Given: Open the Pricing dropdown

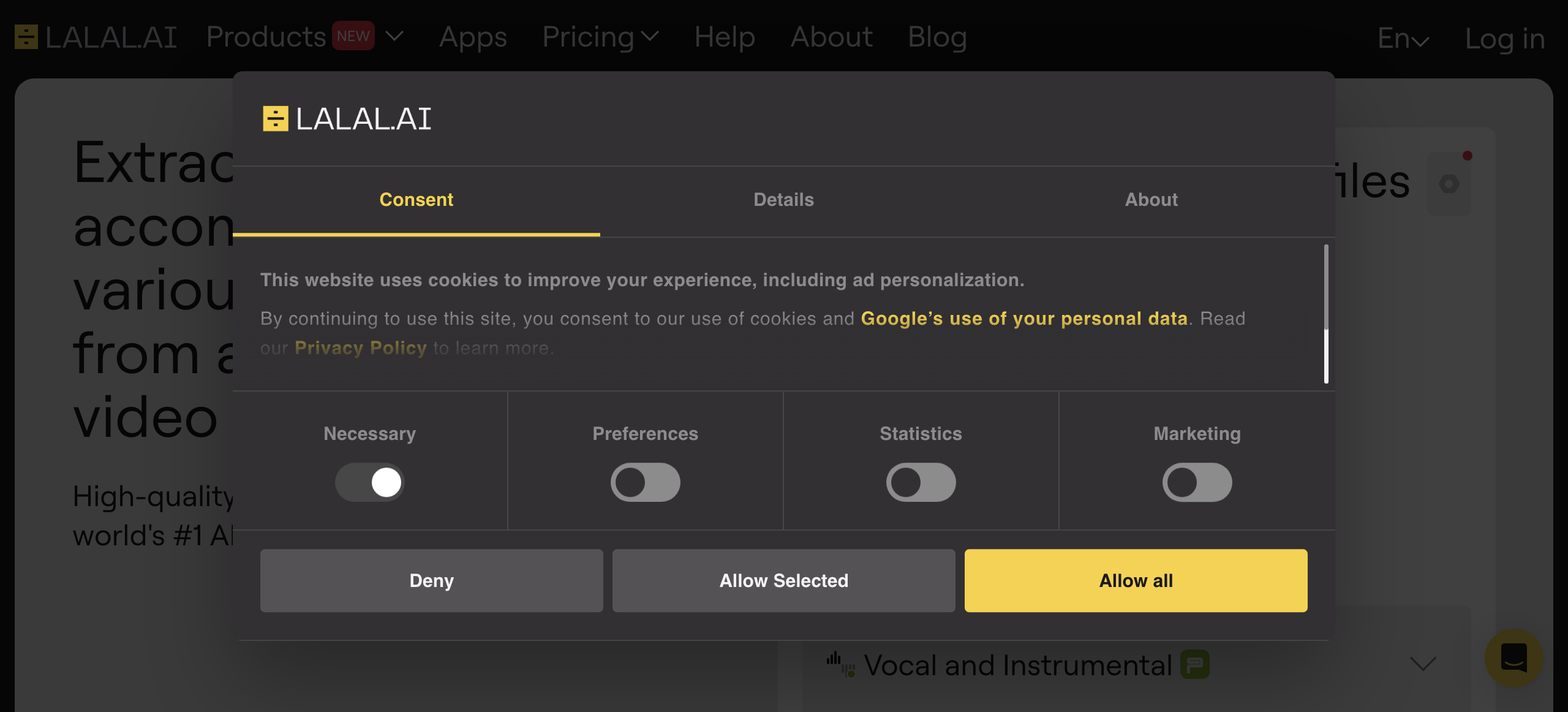Looking at the screenshot, I should point(600,37).
